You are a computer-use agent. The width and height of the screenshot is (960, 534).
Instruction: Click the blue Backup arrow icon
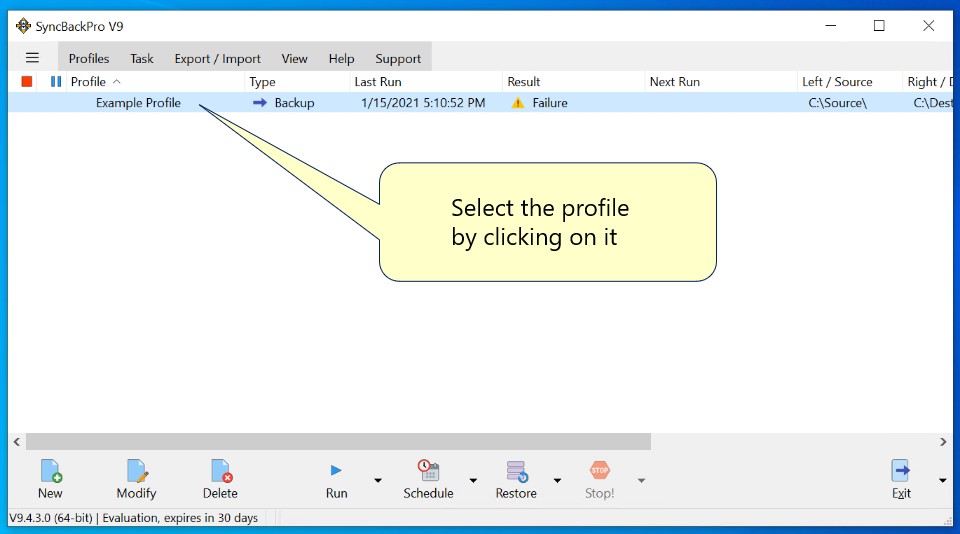coord(260,103)
